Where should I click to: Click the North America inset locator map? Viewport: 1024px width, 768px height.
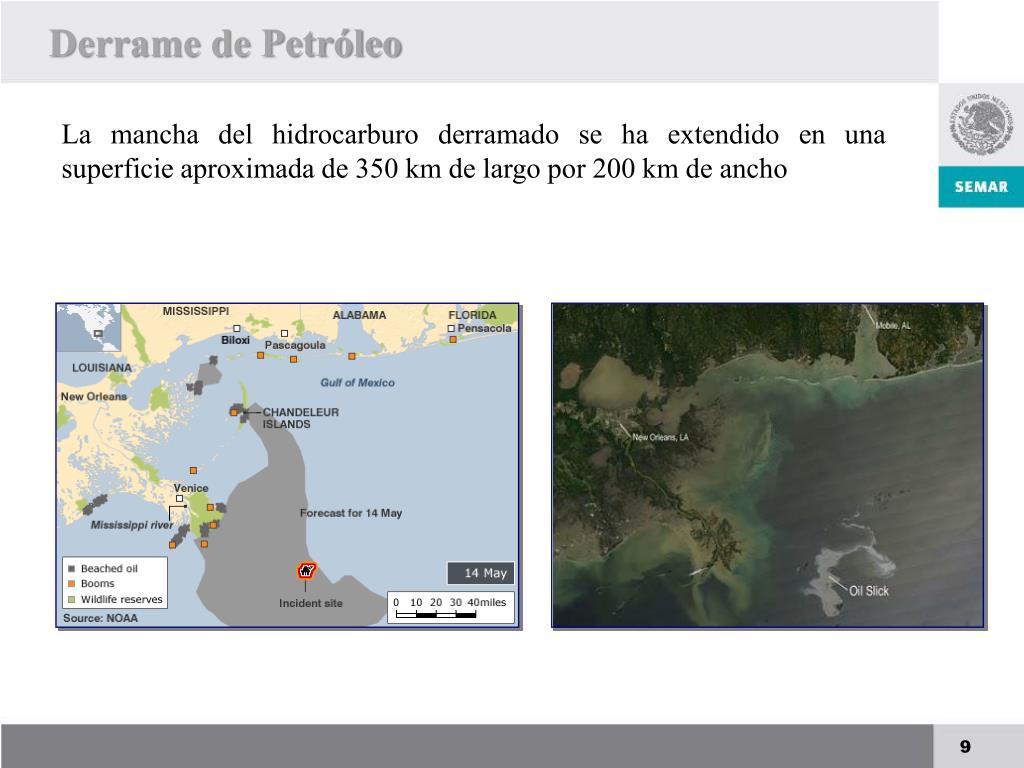89,328
